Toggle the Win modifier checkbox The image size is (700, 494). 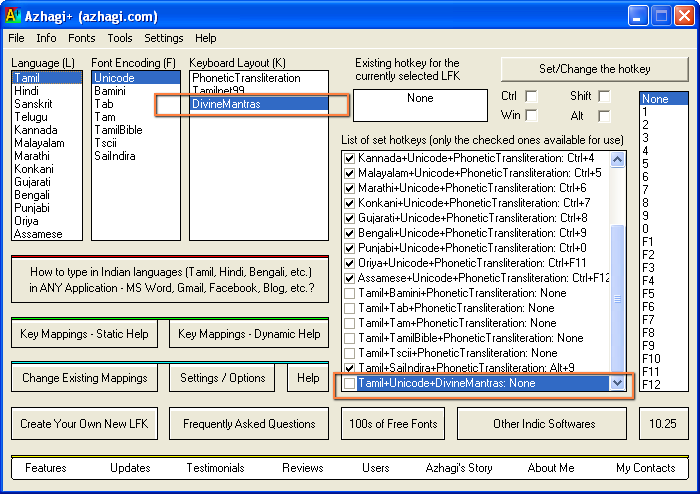(531, 116)
